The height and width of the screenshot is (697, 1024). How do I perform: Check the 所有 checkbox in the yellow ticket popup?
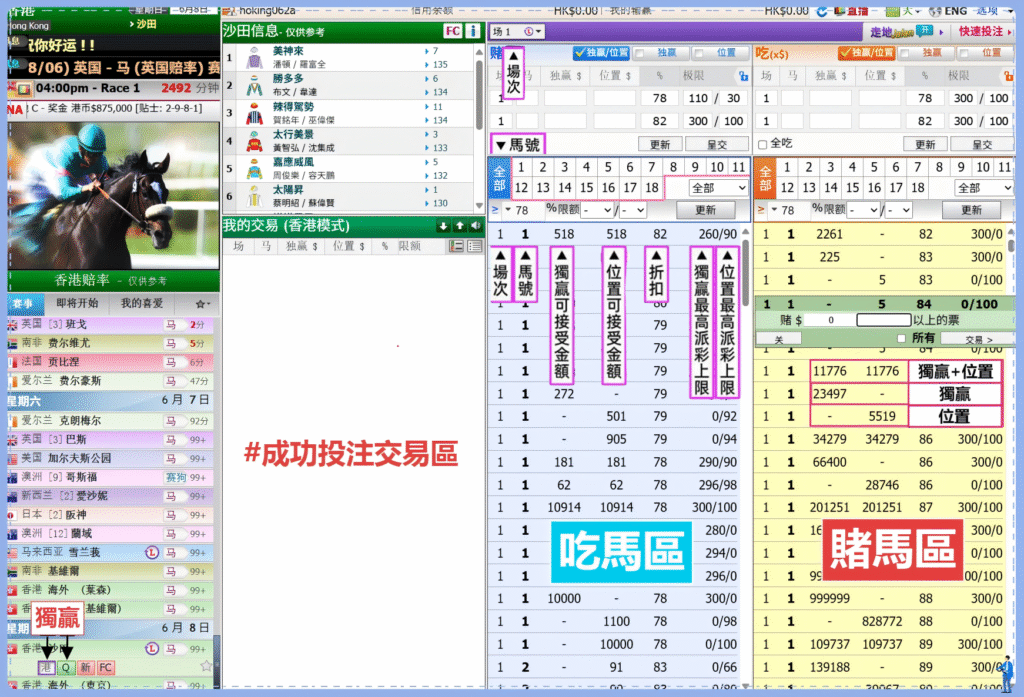[901, 338]
